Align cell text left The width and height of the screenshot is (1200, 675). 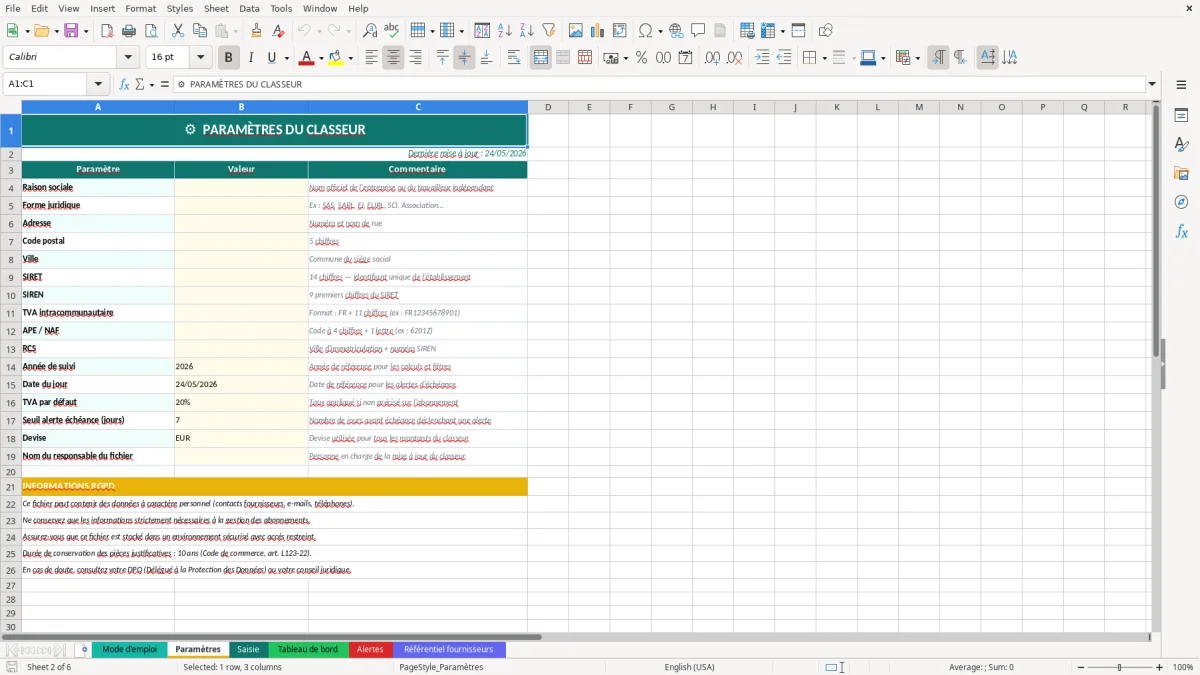[372, 58]
